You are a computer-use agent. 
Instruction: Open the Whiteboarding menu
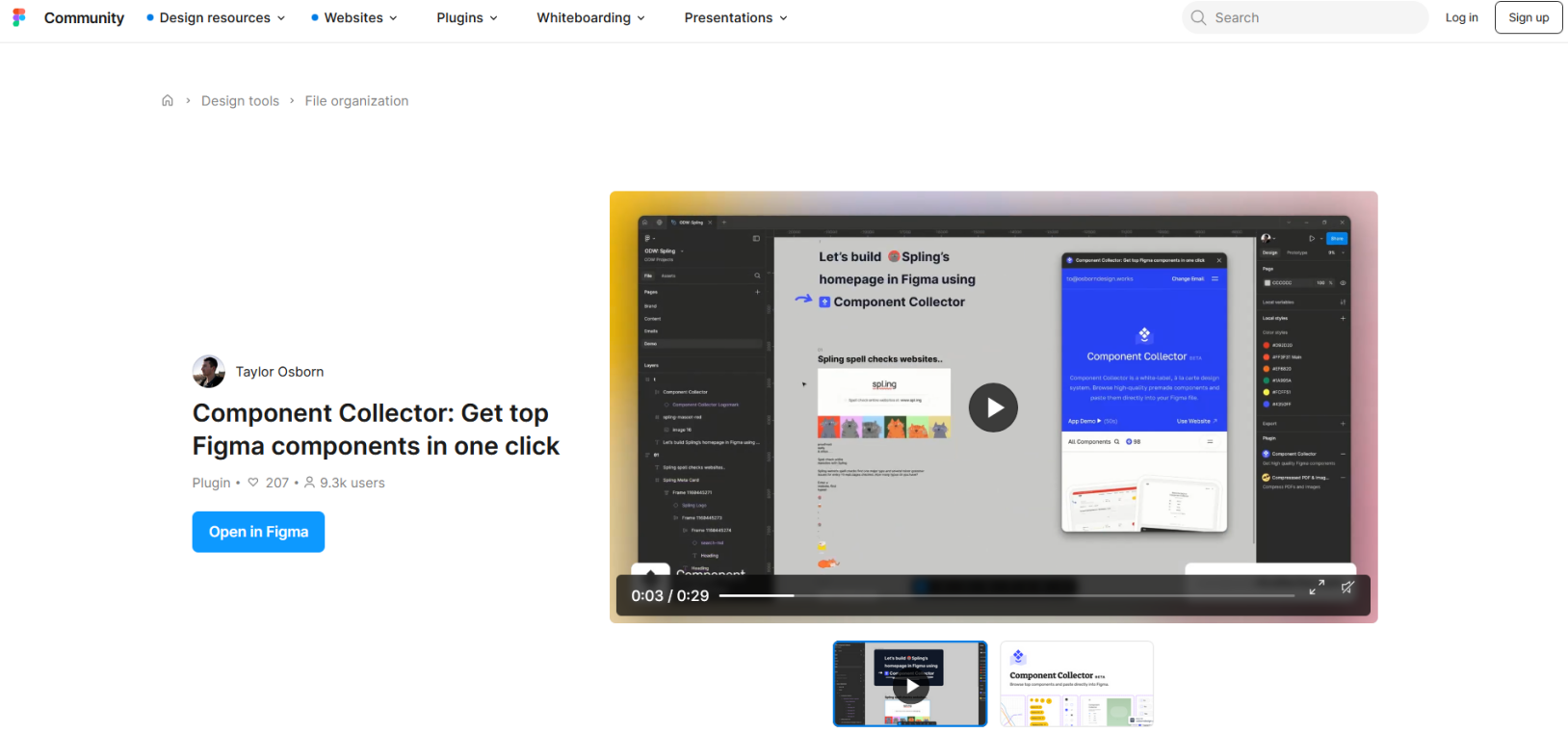[x=590, y=17]
